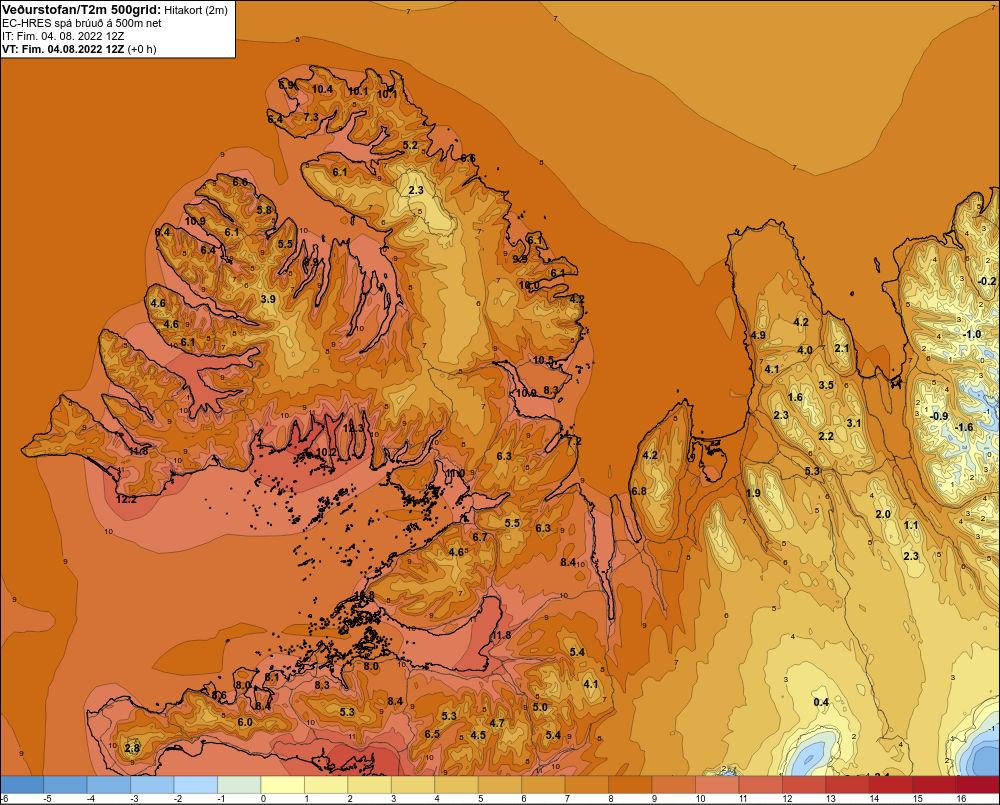Click the IT: Fim. 04. 08. 2022 12Z line
1000x805 pixels.
[x=63, y=36]
